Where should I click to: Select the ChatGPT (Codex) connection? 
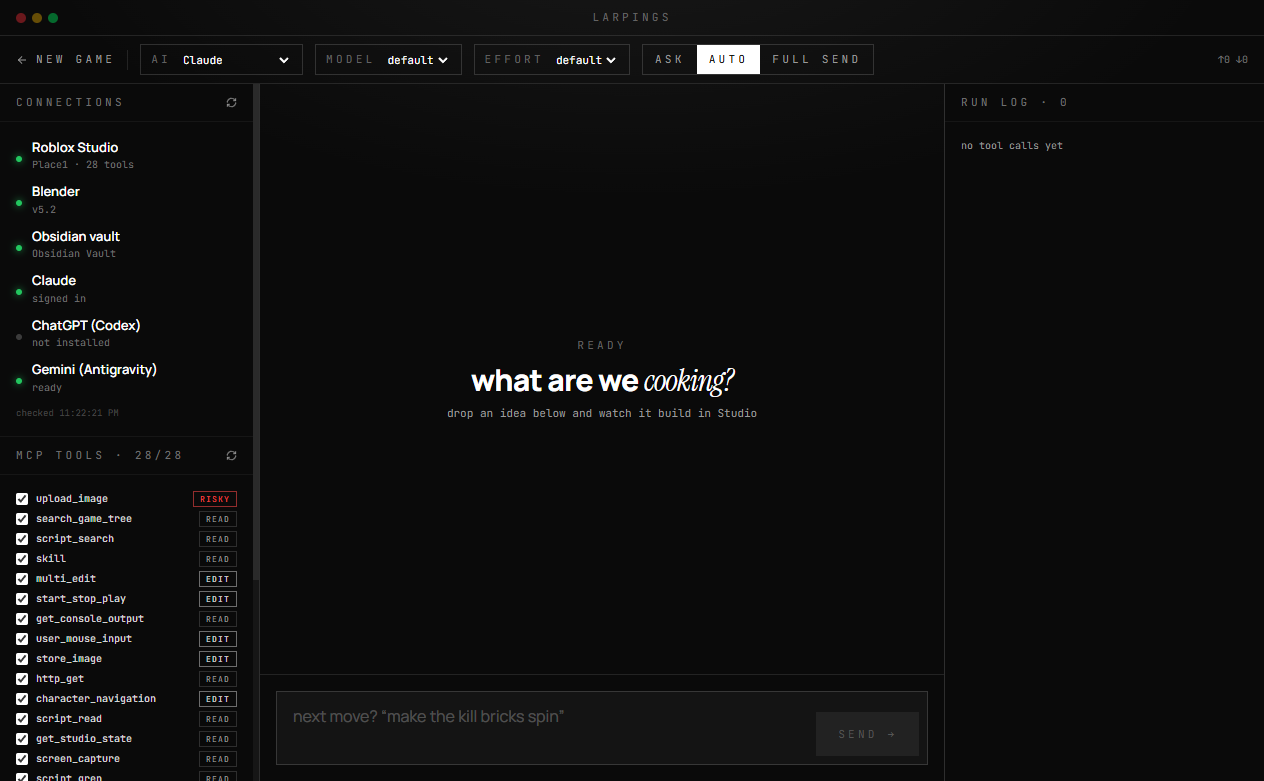126,333
